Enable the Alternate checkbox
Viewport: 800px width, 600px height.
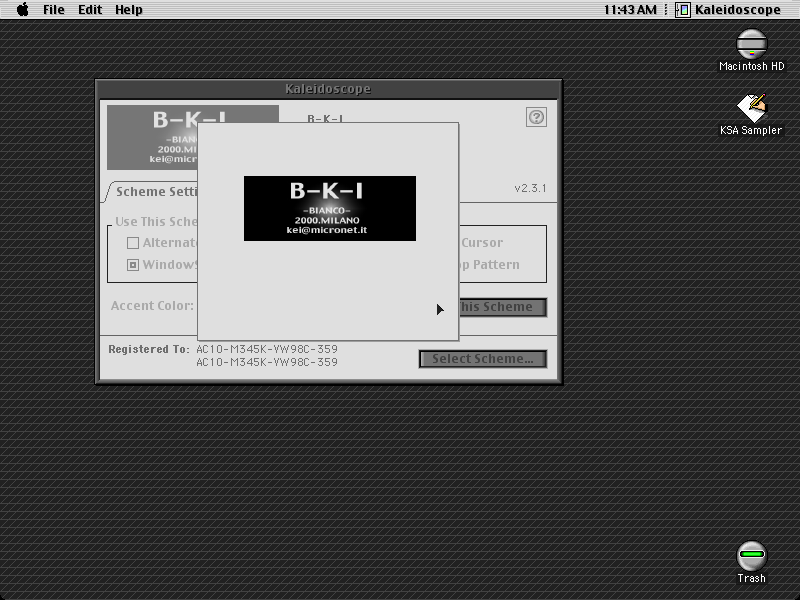click(133, 243)
